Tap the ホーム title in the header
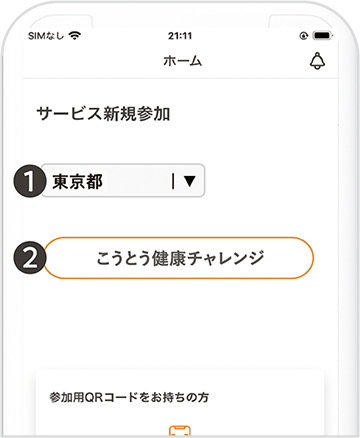 click(x=182, y=61)
